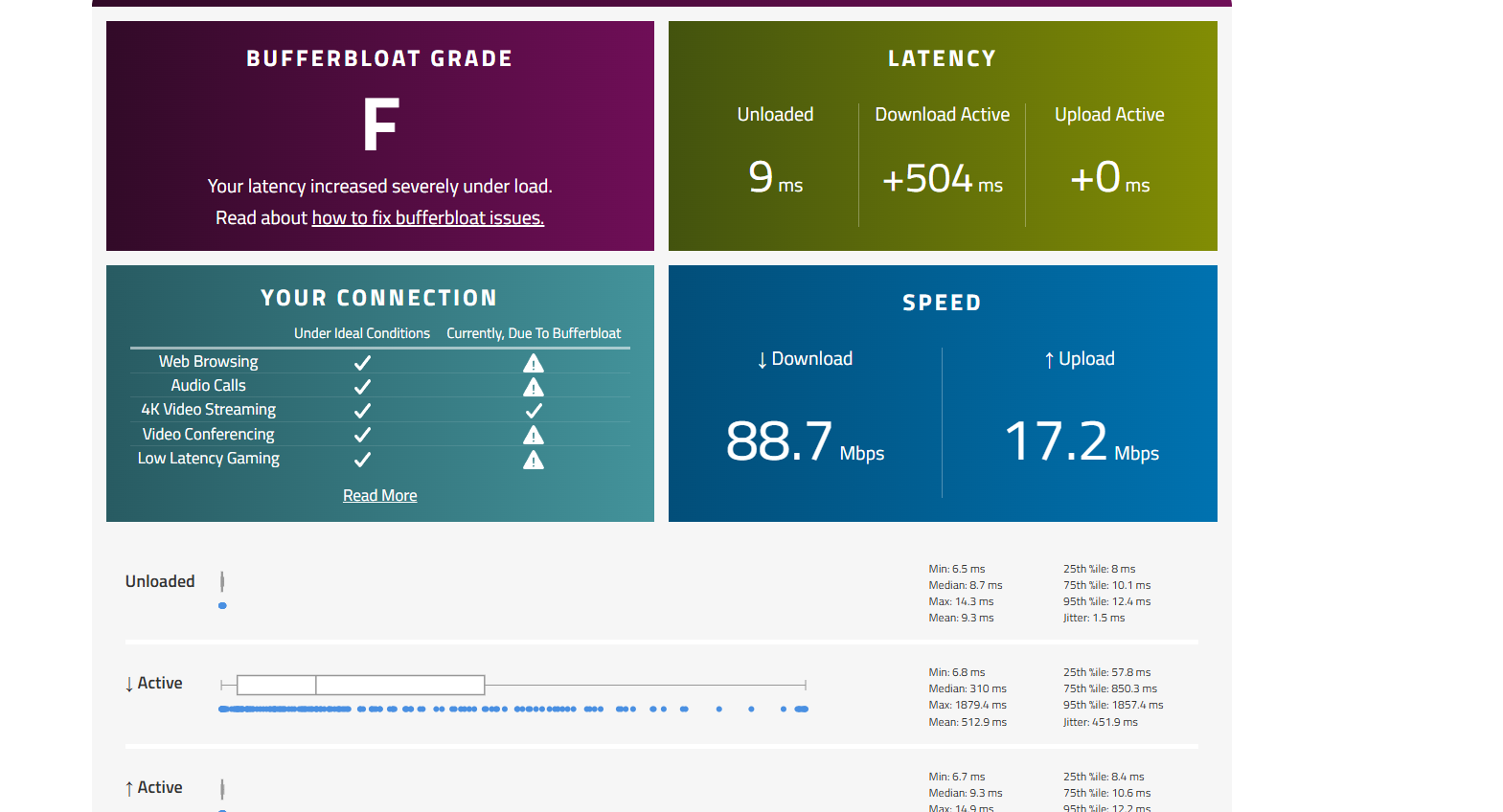Click Audio Calls ideal-conditions checkmark icon

point(362,387)
